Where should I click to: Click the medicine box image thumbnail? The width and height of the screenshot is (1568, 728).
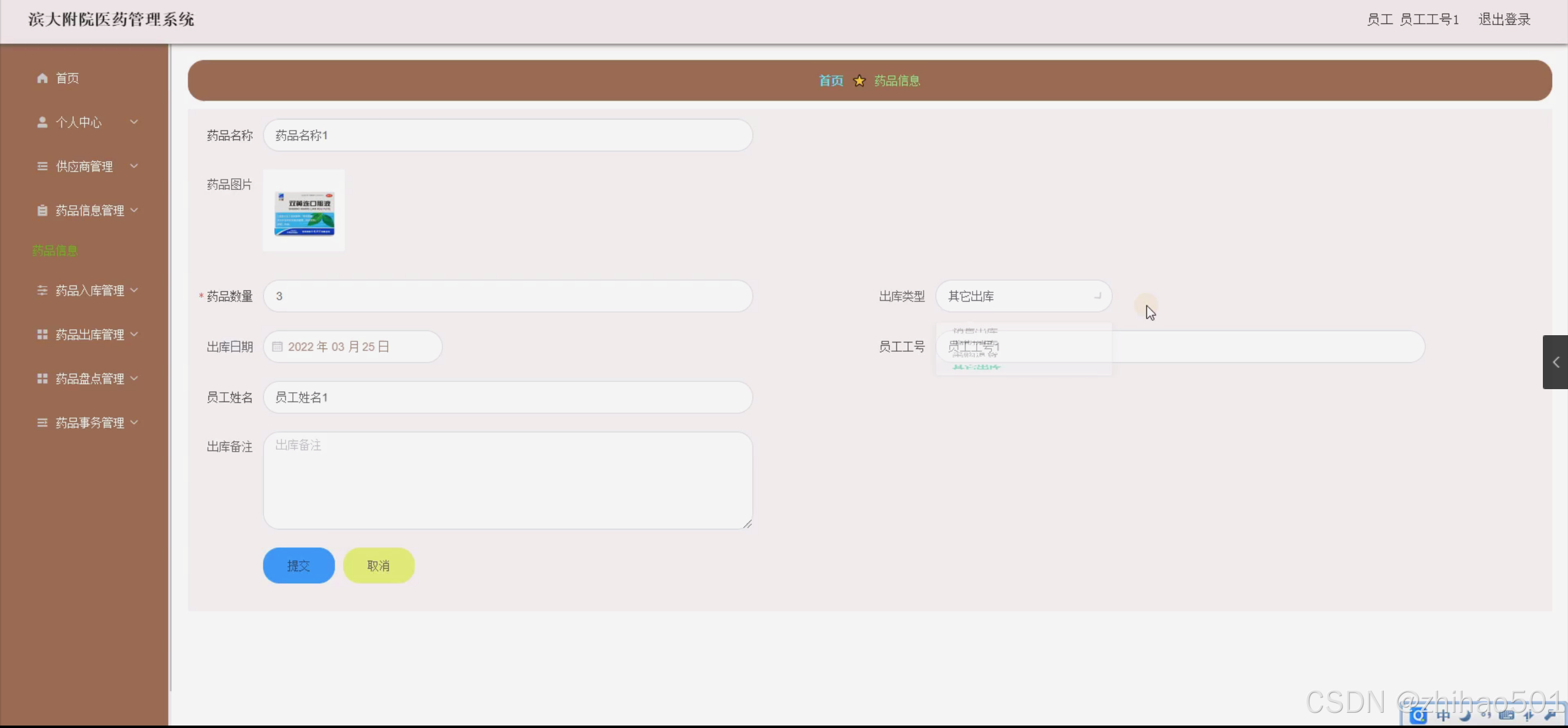[304, 210]
